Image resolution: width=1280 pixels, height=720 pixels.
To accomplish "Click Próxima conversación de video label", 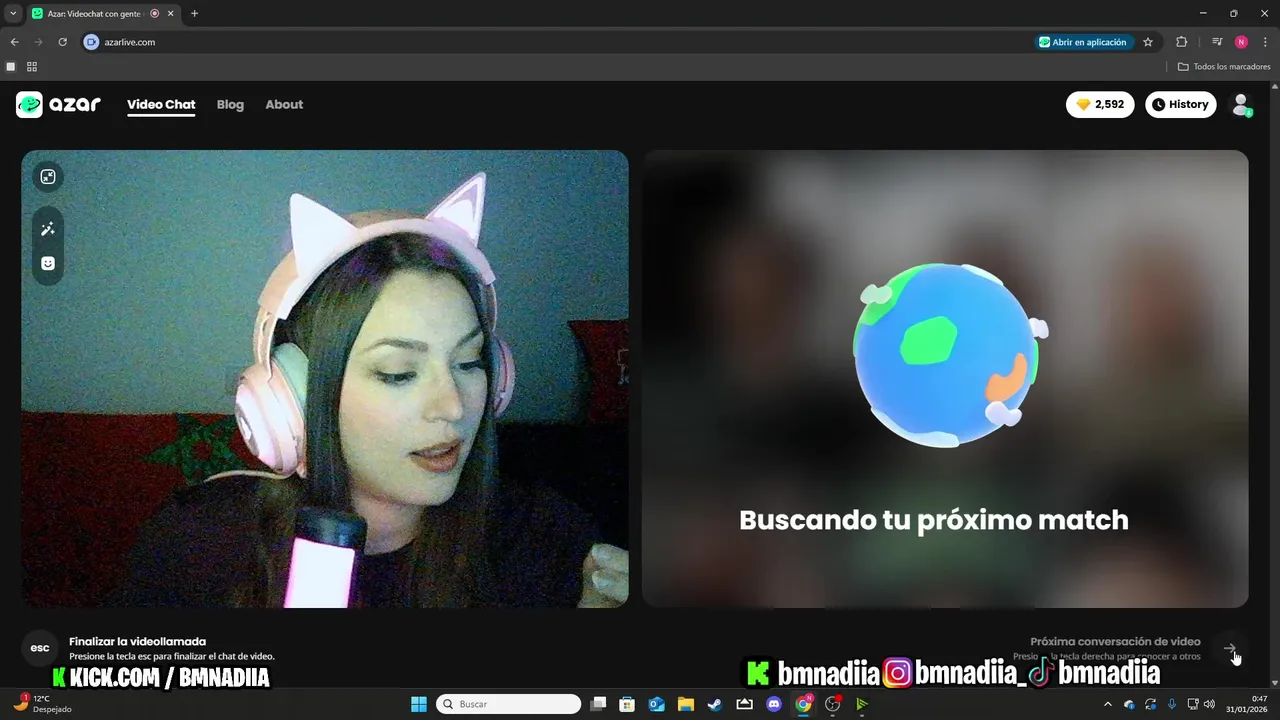I will pos(1115,641).
